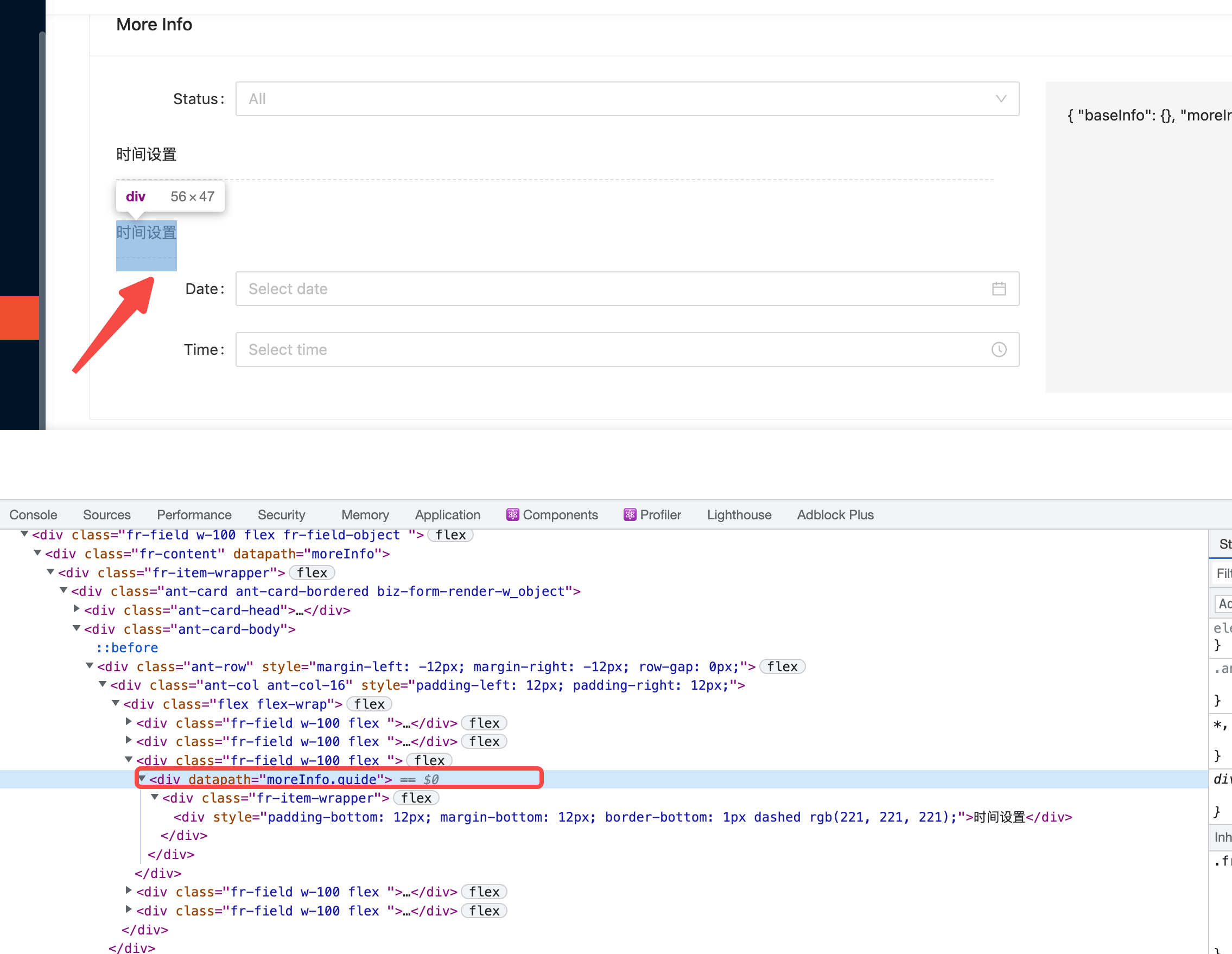Open the time picker clock icon
The width and height of the screenshot is (1232, 954).
(1000, 350)
